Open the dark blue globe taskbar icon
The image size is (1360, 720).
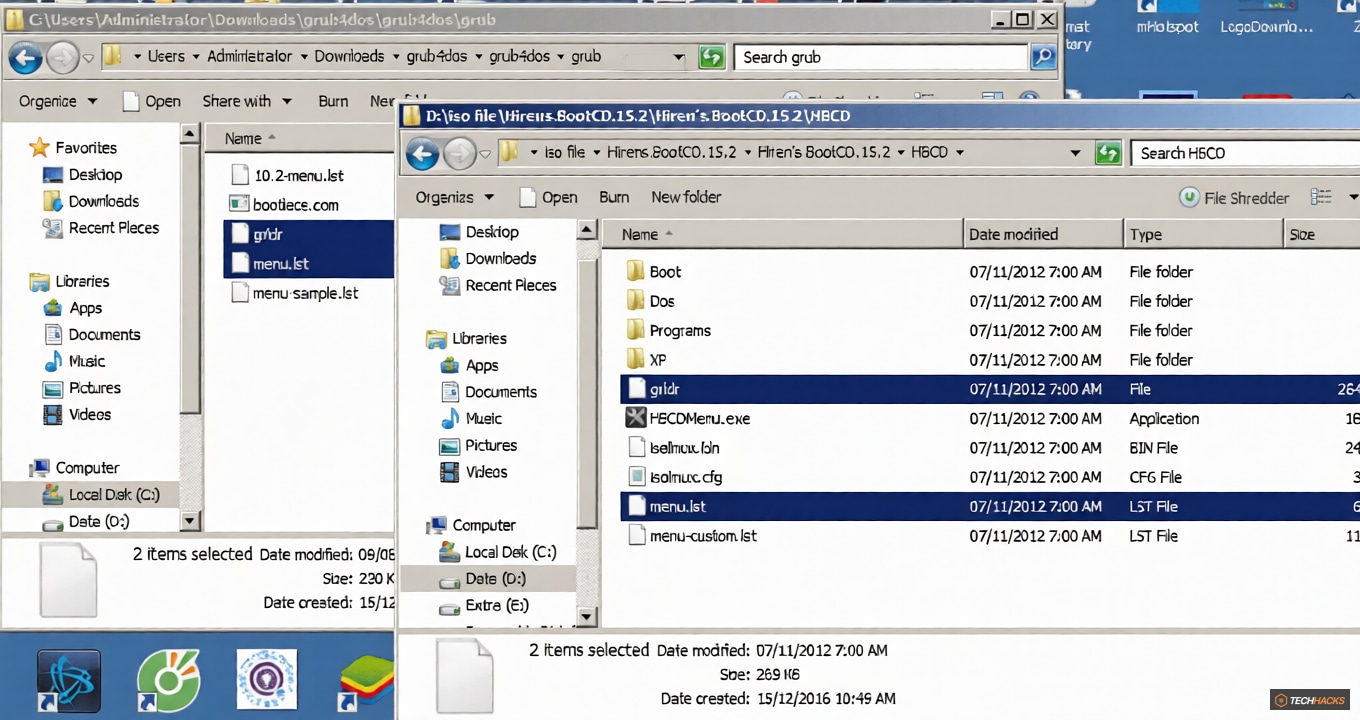68,681
